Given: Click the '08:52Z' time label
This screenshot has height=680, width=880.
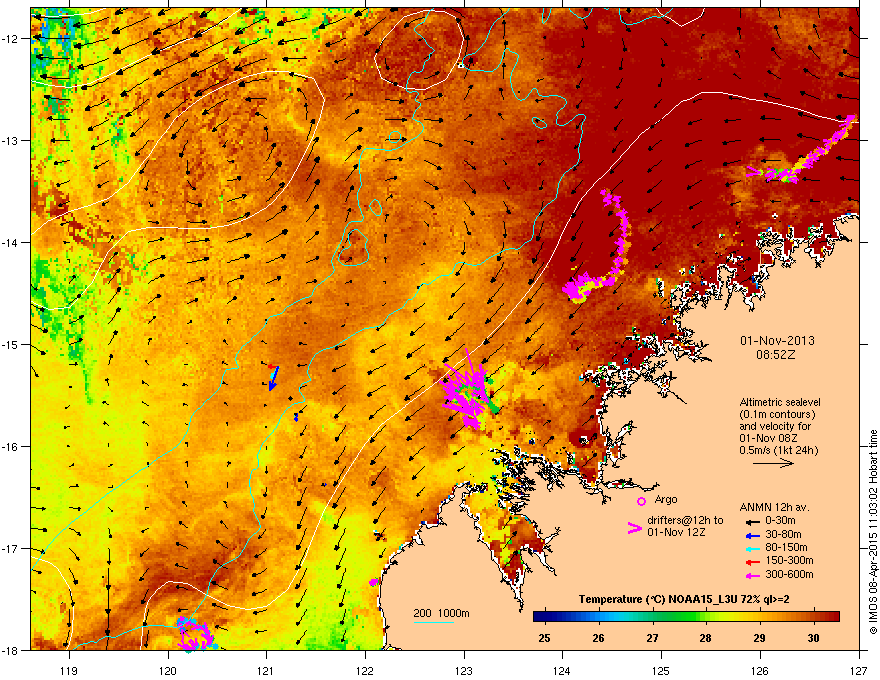Looking at the screenshot, I should 777,355.
